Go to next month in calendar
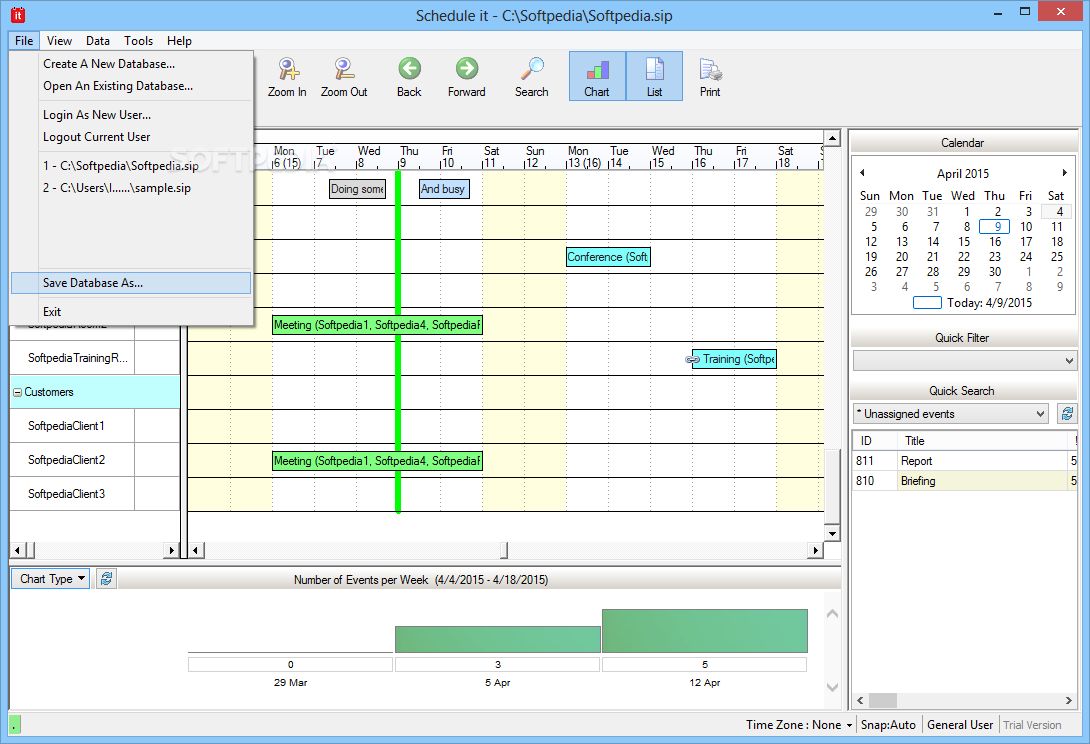1090x744 pixels. (x=1064, y=172)
